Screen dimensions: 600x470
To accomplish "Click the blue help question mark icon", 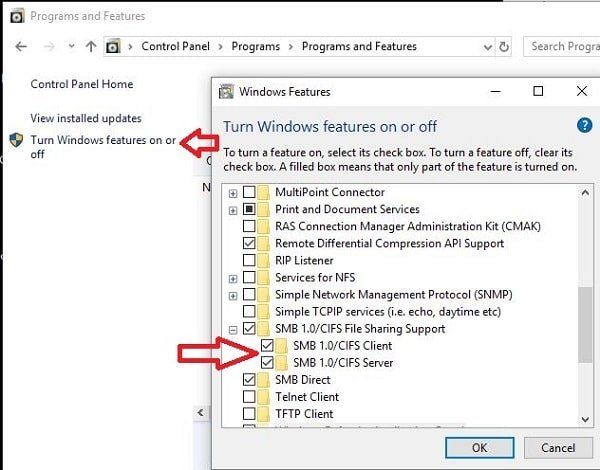I will click(x=585, y=126).
